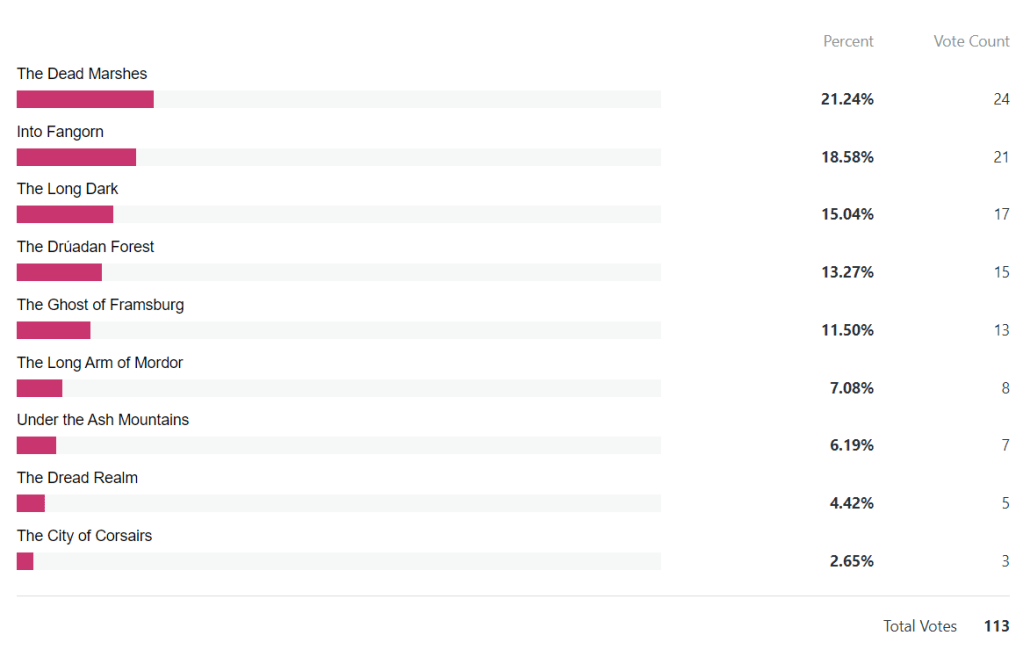Click the 21.24% percentage value
The height and width of the screenshot is (657, 1023).
(847, 99)
